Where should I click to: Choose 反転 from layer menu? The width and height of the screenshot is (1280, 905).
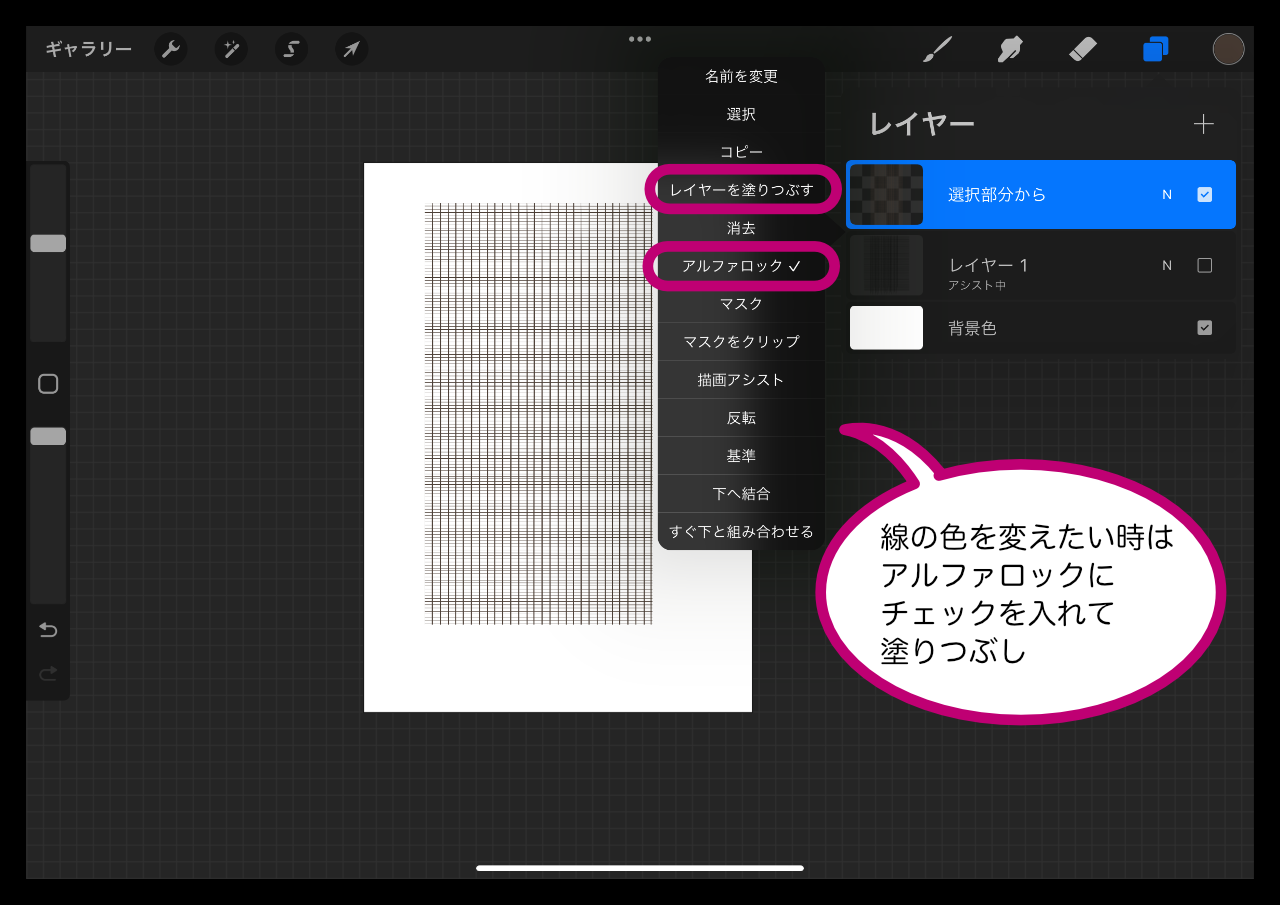[x=741, y=417]
